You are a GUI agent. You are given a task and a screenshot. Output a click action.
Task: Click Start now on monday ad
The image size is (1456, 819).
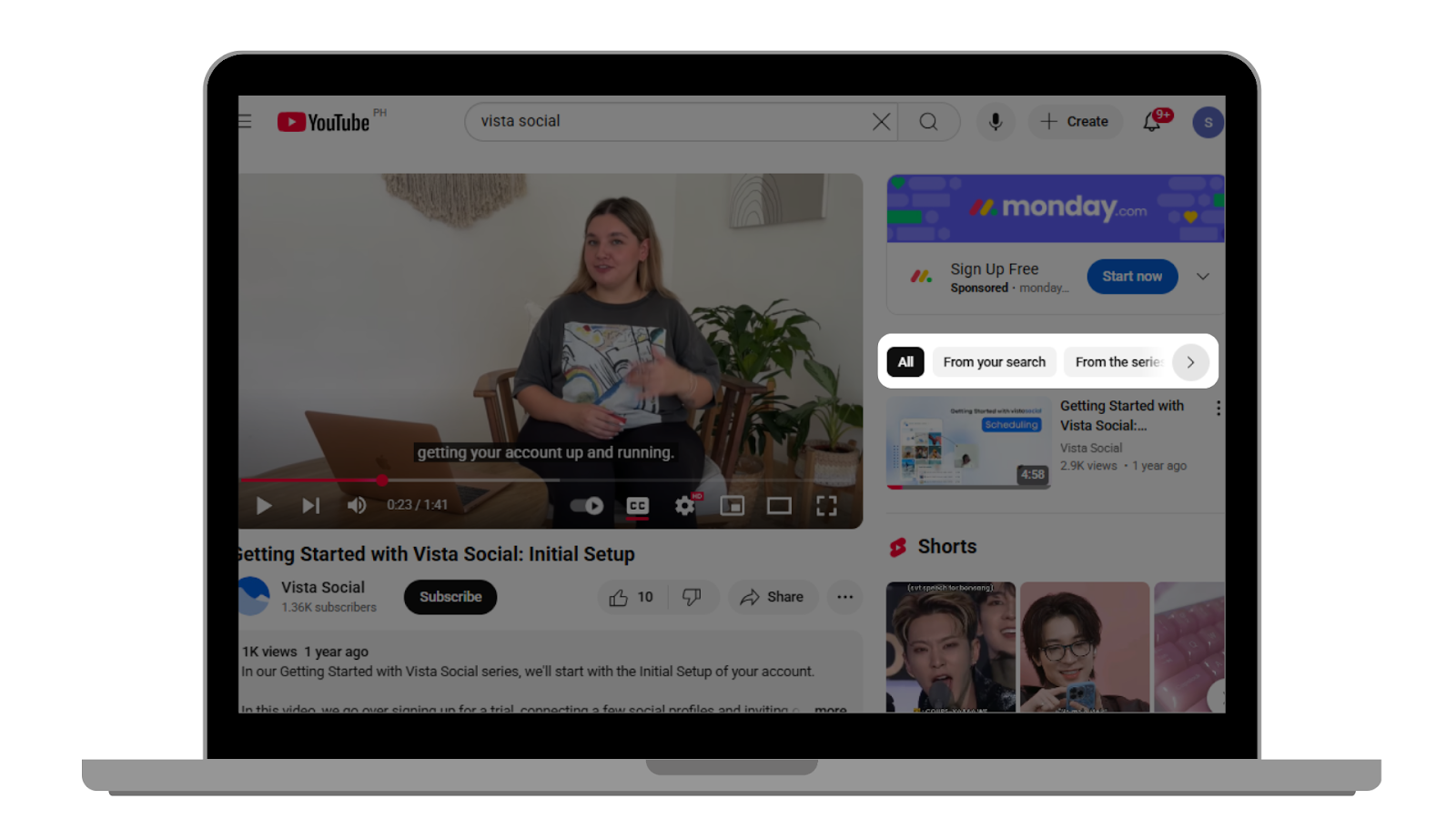point(1132,277)
